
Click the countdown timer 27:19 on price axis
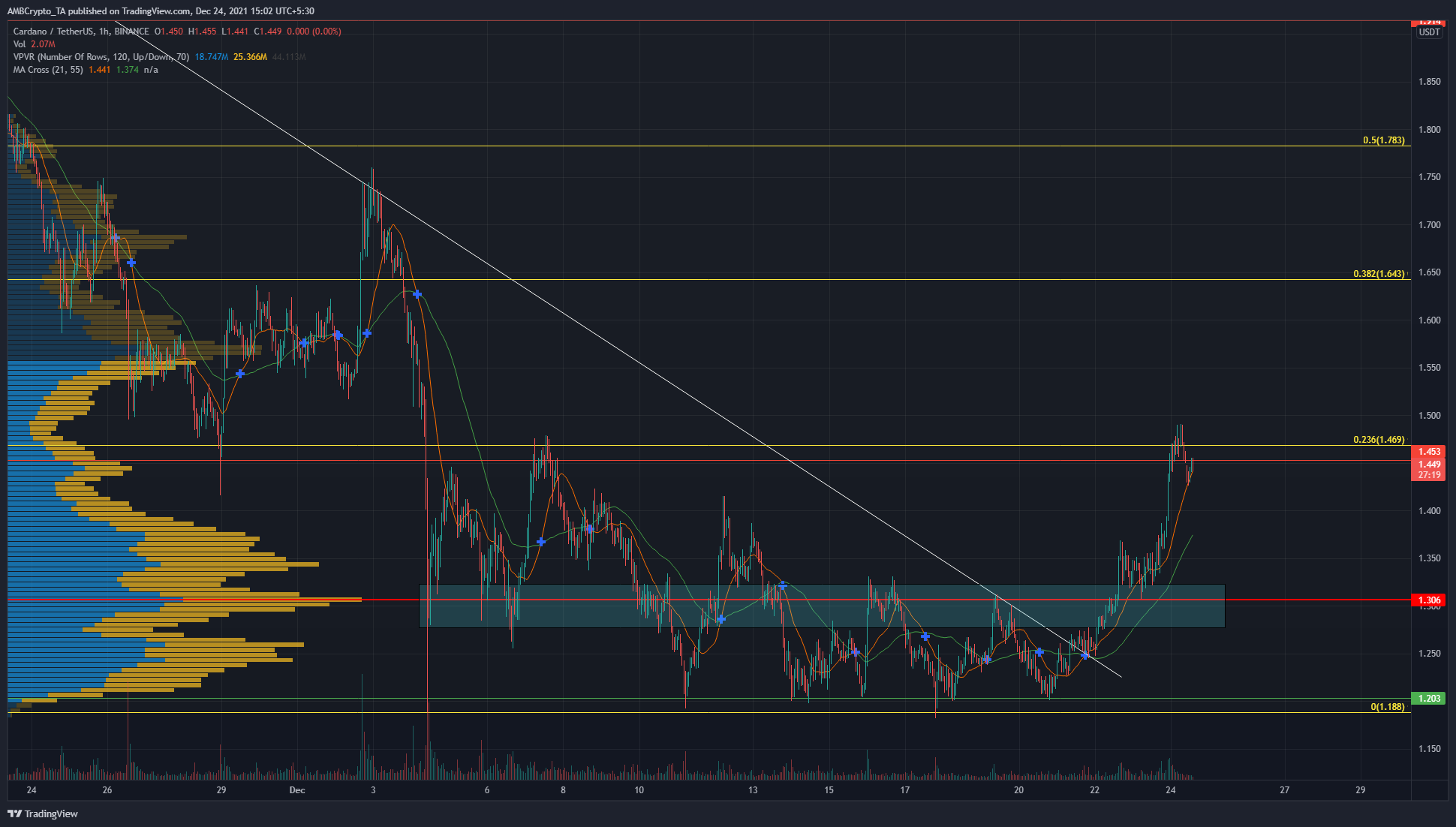click(1428, 475)
